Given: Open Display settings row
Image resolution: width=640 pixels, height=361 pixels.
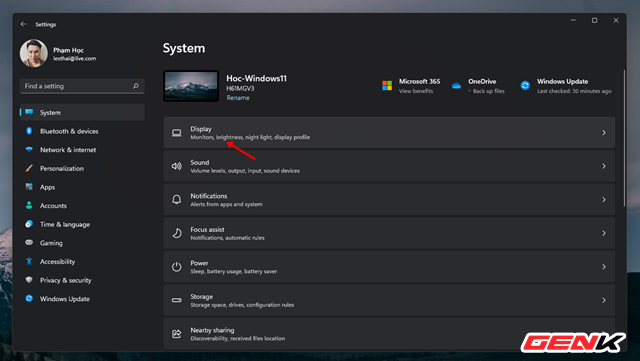Looking at the screenshot, I should (389, 132).
